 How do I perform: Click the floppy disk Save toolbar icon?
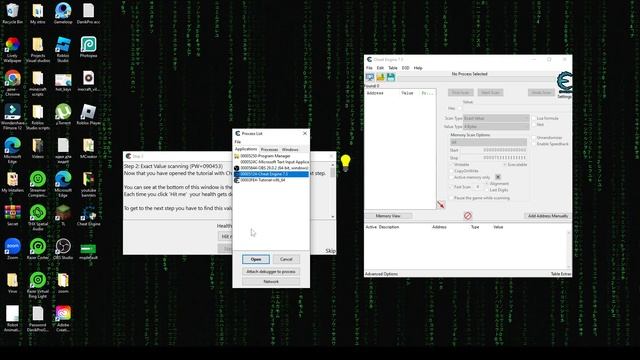click(x=391, y=77)
